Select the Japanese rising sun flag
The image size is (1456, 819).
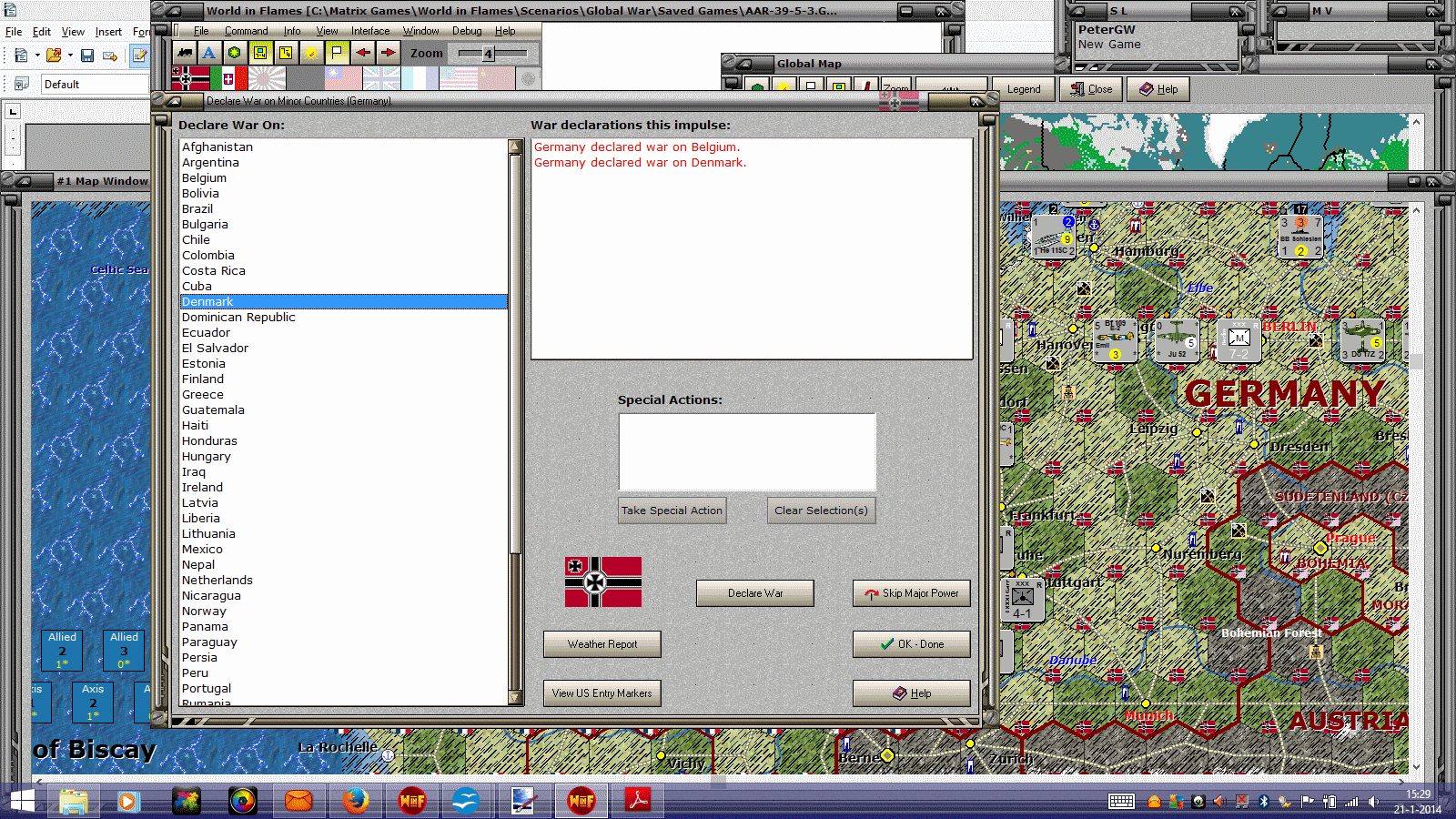click(x=267, y=78)
